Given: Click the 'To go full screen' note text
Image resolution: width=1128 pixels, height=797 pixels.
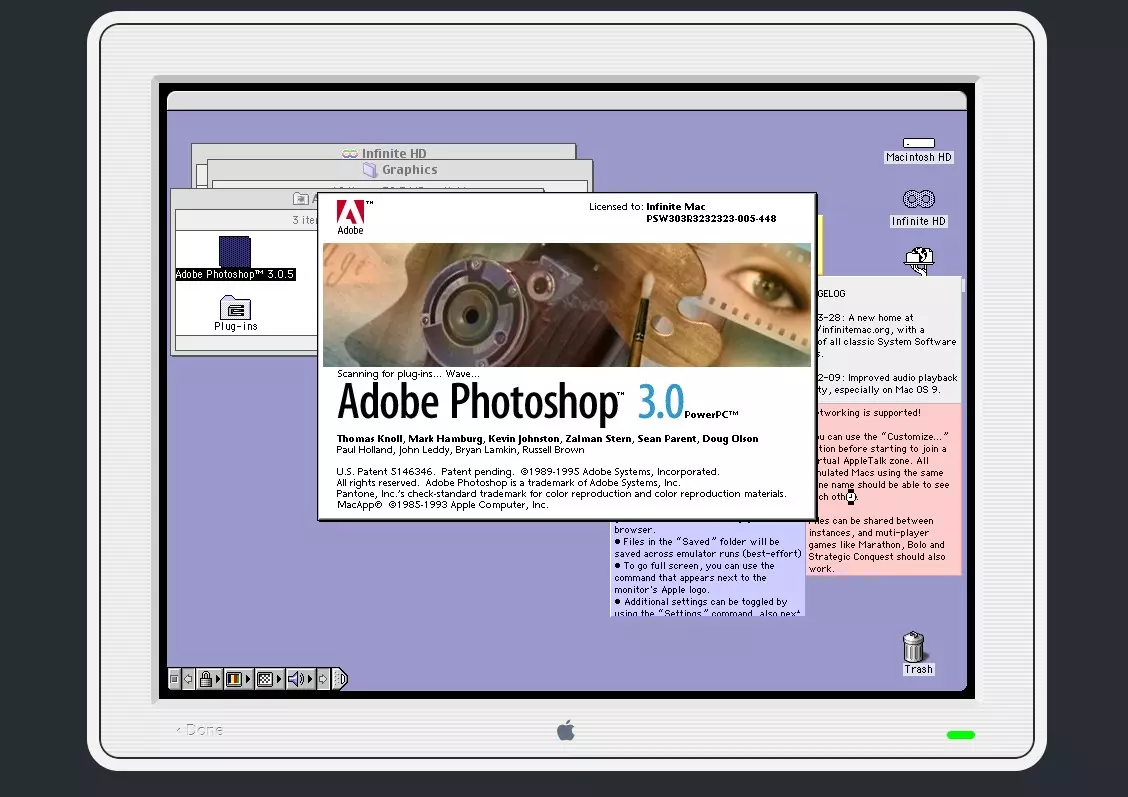Looking at the screenshot, I should click(695, 578).
